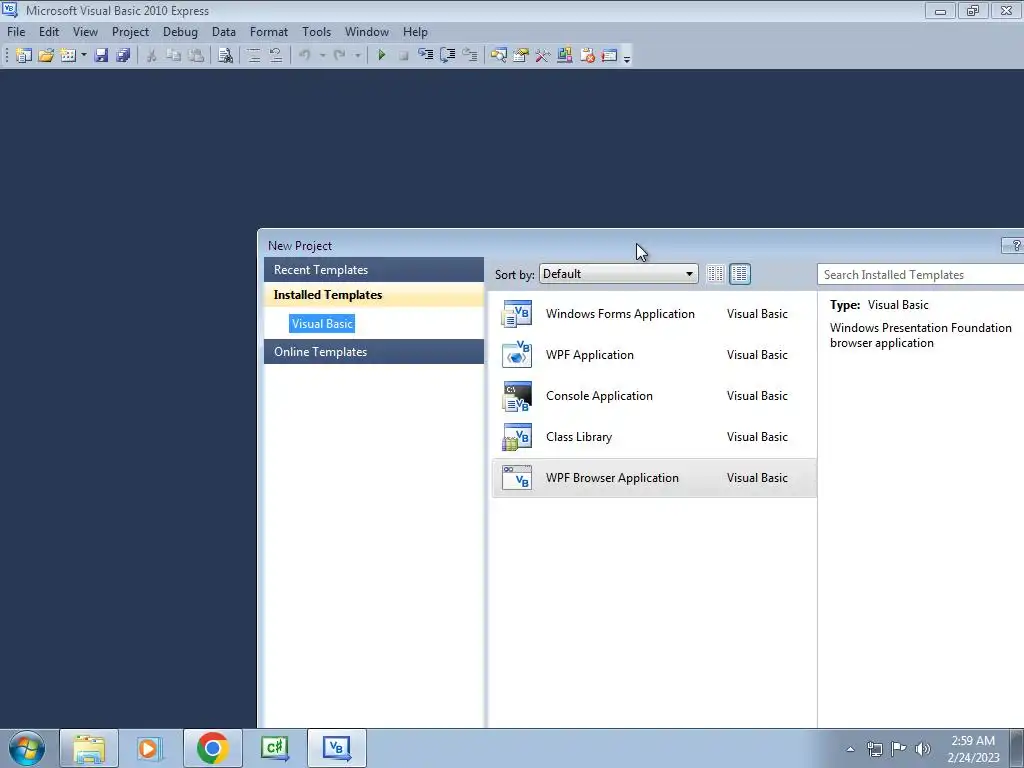Click the Open File folder icon

[46, 56]
